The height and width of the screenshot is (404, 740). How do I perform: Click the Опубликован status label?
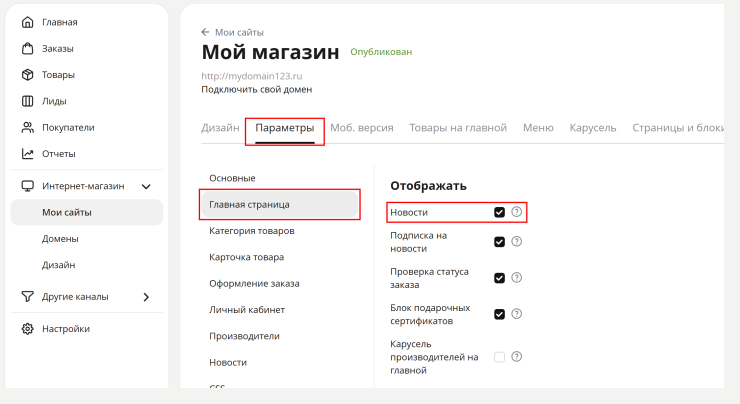coord(381,52)
